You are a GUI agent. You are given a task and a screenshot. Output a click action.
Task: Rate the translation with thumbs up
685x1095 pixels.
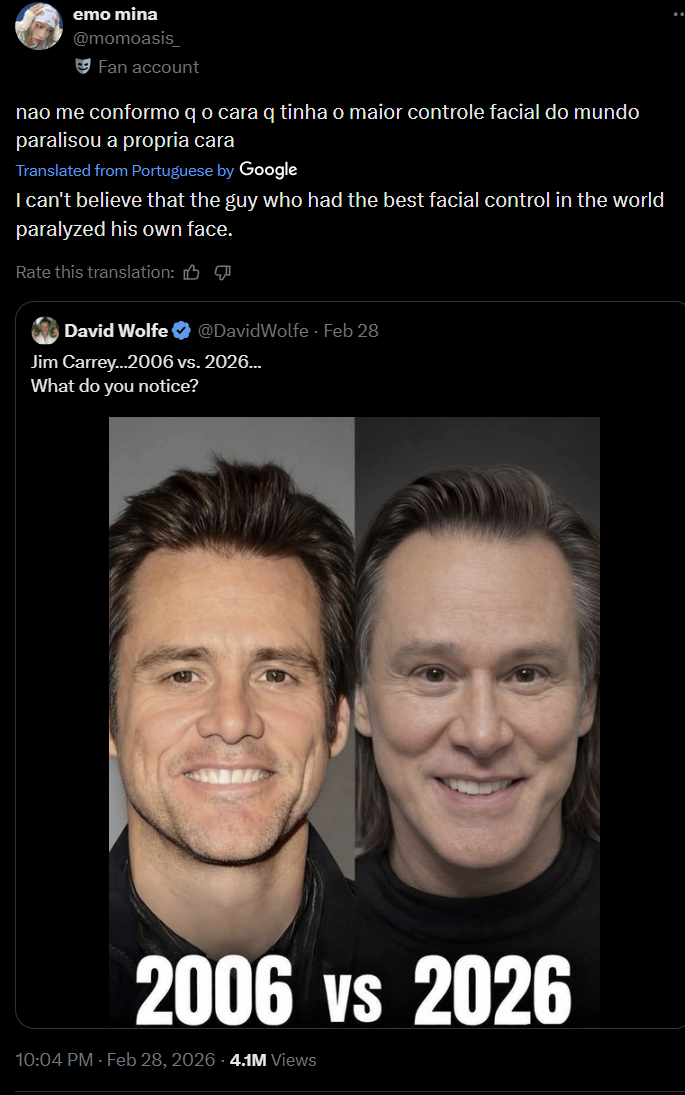(x=192, y=272)
